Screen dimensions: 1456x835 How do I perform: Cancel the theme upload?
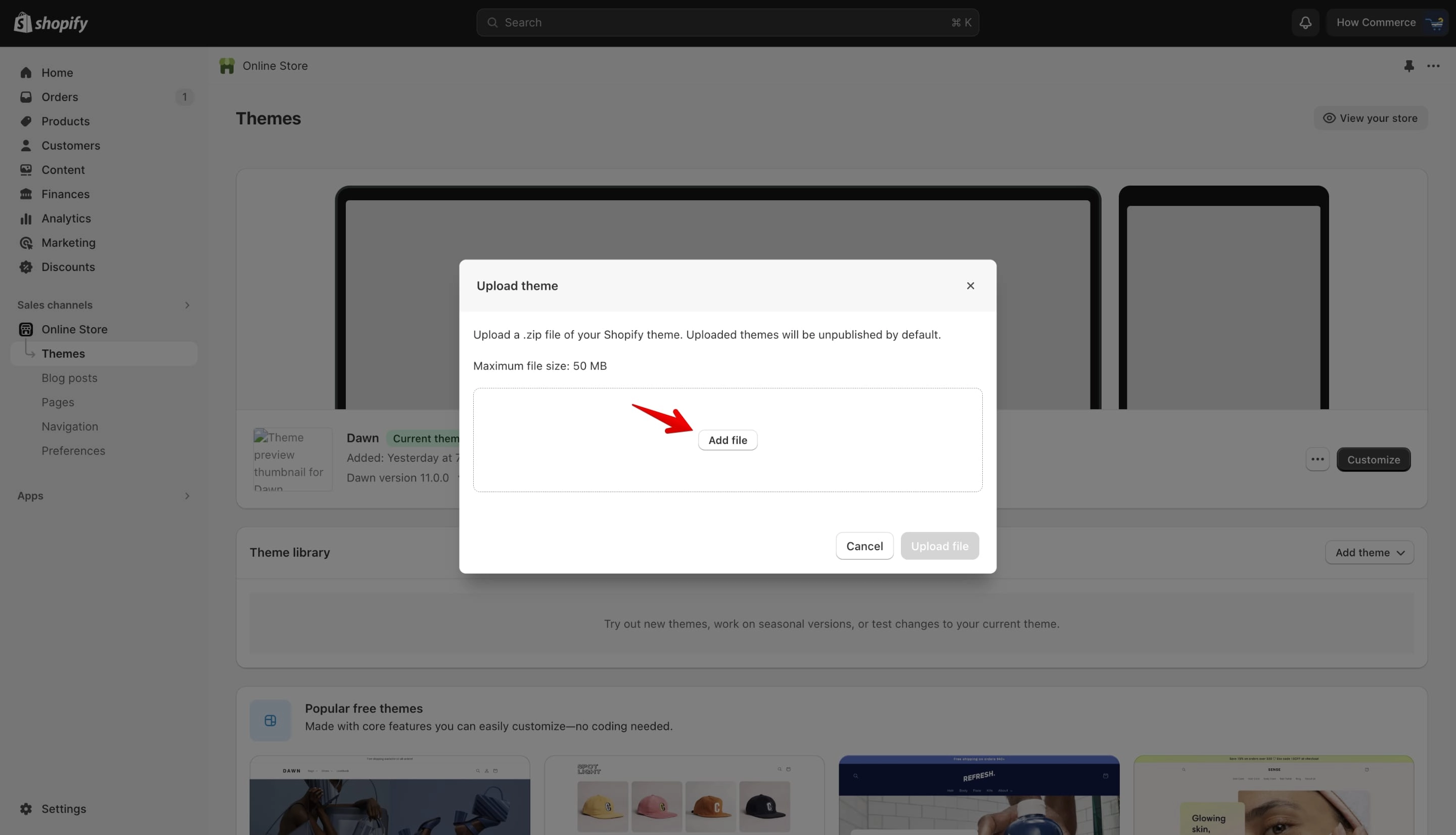click(x=864, y=546)
